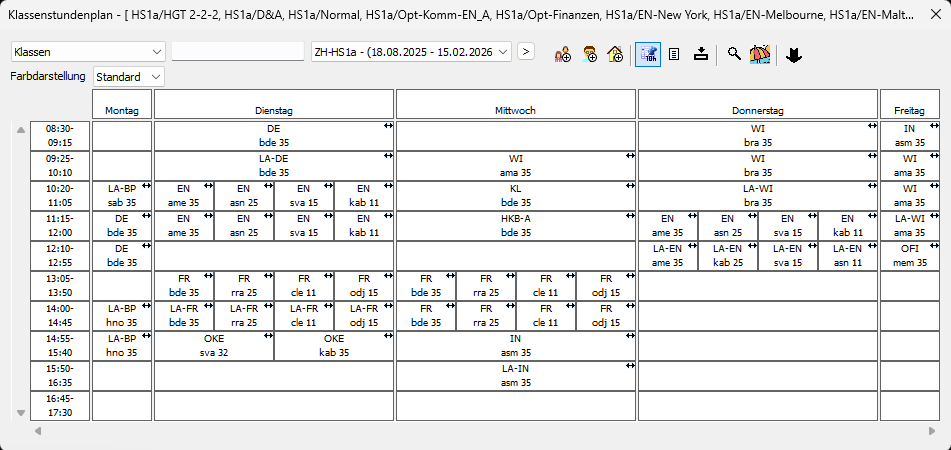Click the double-arrow icon on LA-DE bde 35
Viewport: 951px width, 450px height.
coord(388,156)
